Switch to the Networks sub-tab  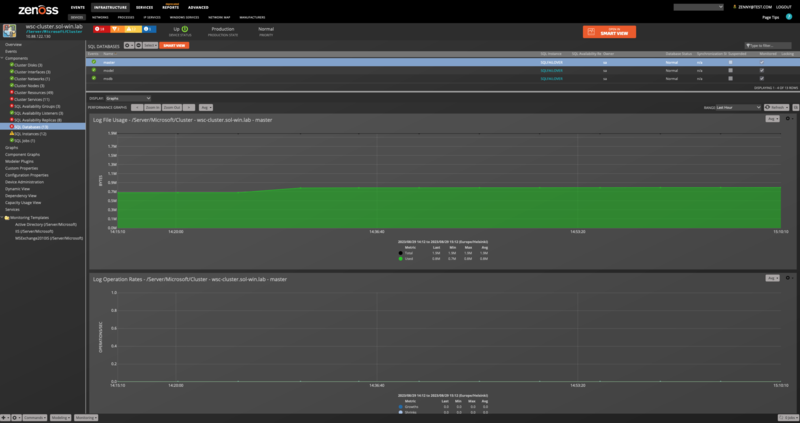[x=100, y=17]
